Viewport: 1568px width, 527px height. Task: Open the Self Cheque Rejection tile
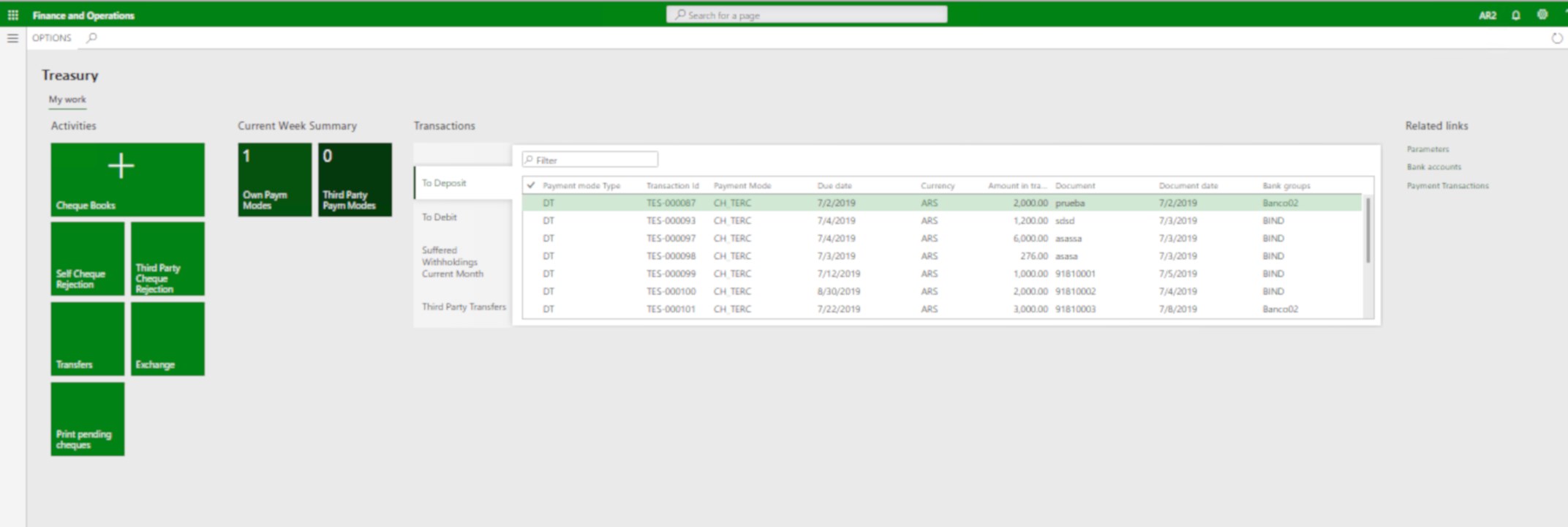point(88,259)
